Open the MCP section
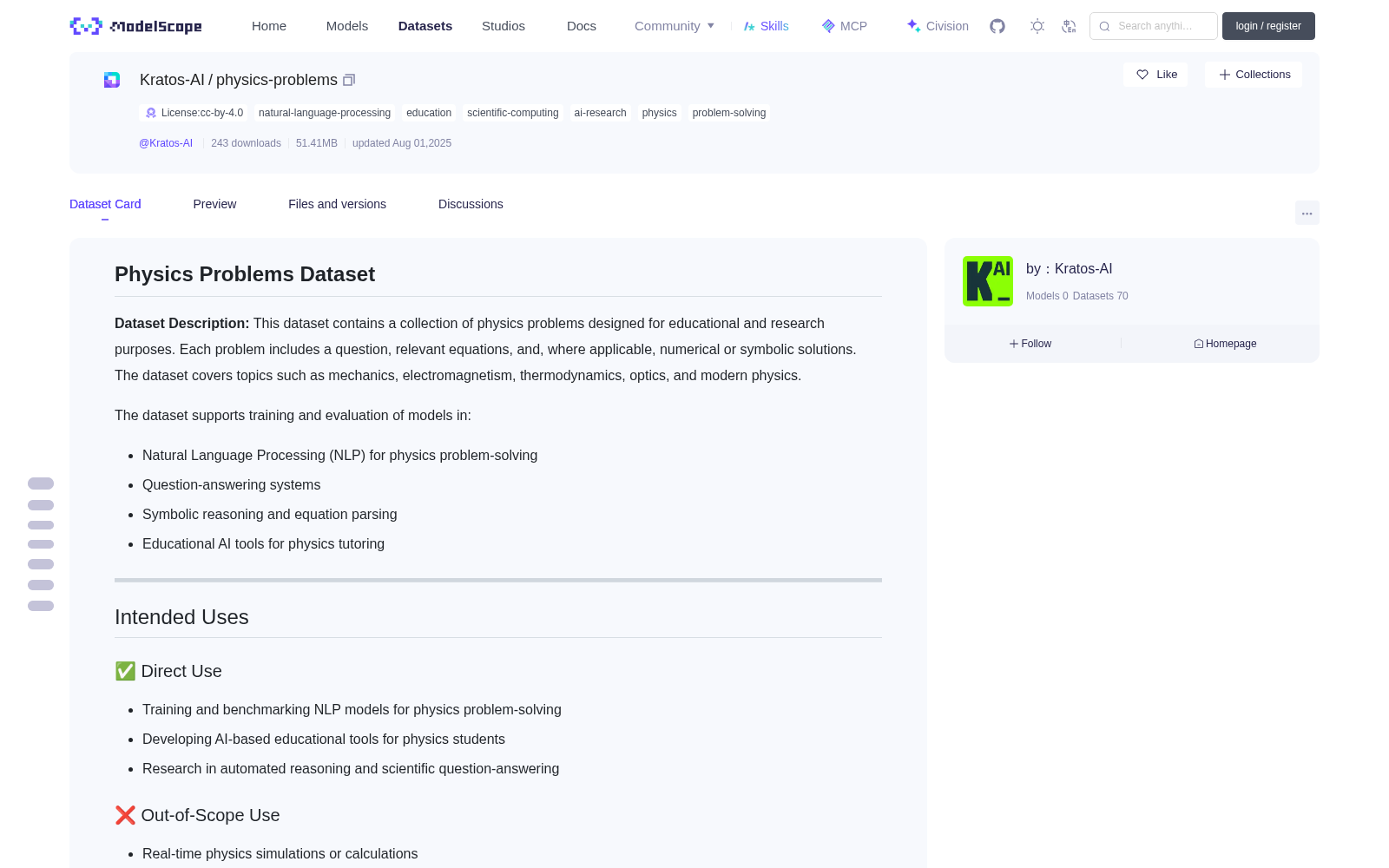This screenshot has height=868, width=1389. pyautogui.click(x=844, y=26)
